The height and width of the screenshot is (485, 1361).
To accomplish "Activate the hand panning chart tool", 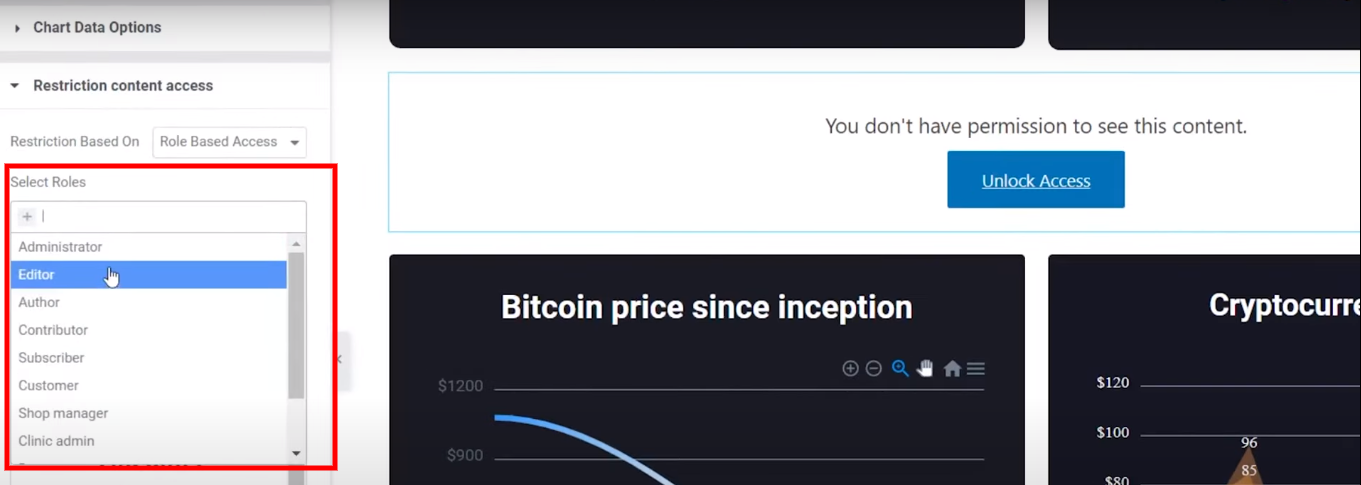I will tap(925, 368).
